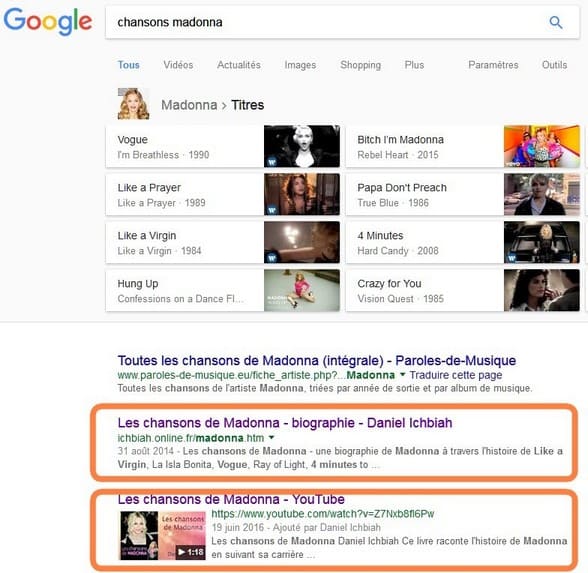Click the 19 juin 2016 - Ajouté par Daniel Ichbiah line
This screenshot has width=588, height=573.
(x=296, y=527)
